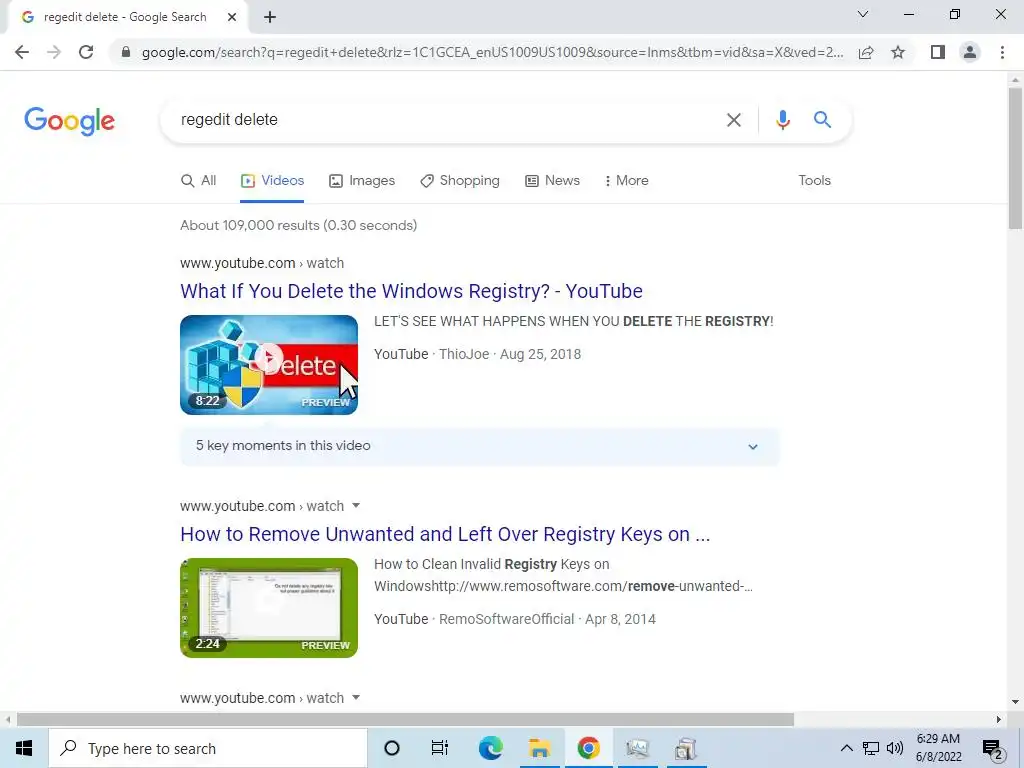This screenshot has height=768, width=1024.
Task: Open dropdown arrow beside third youtube.com watch URL
Action: click(356, 697)
